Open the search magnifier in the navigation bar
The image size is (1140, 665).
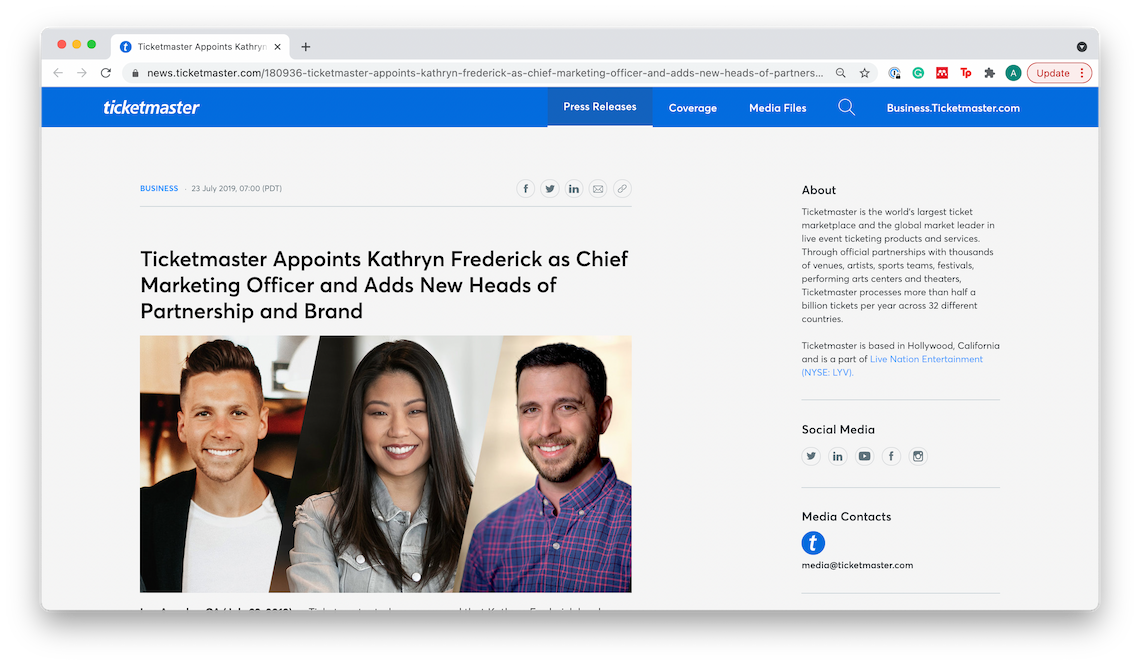[x=846, y=107]
